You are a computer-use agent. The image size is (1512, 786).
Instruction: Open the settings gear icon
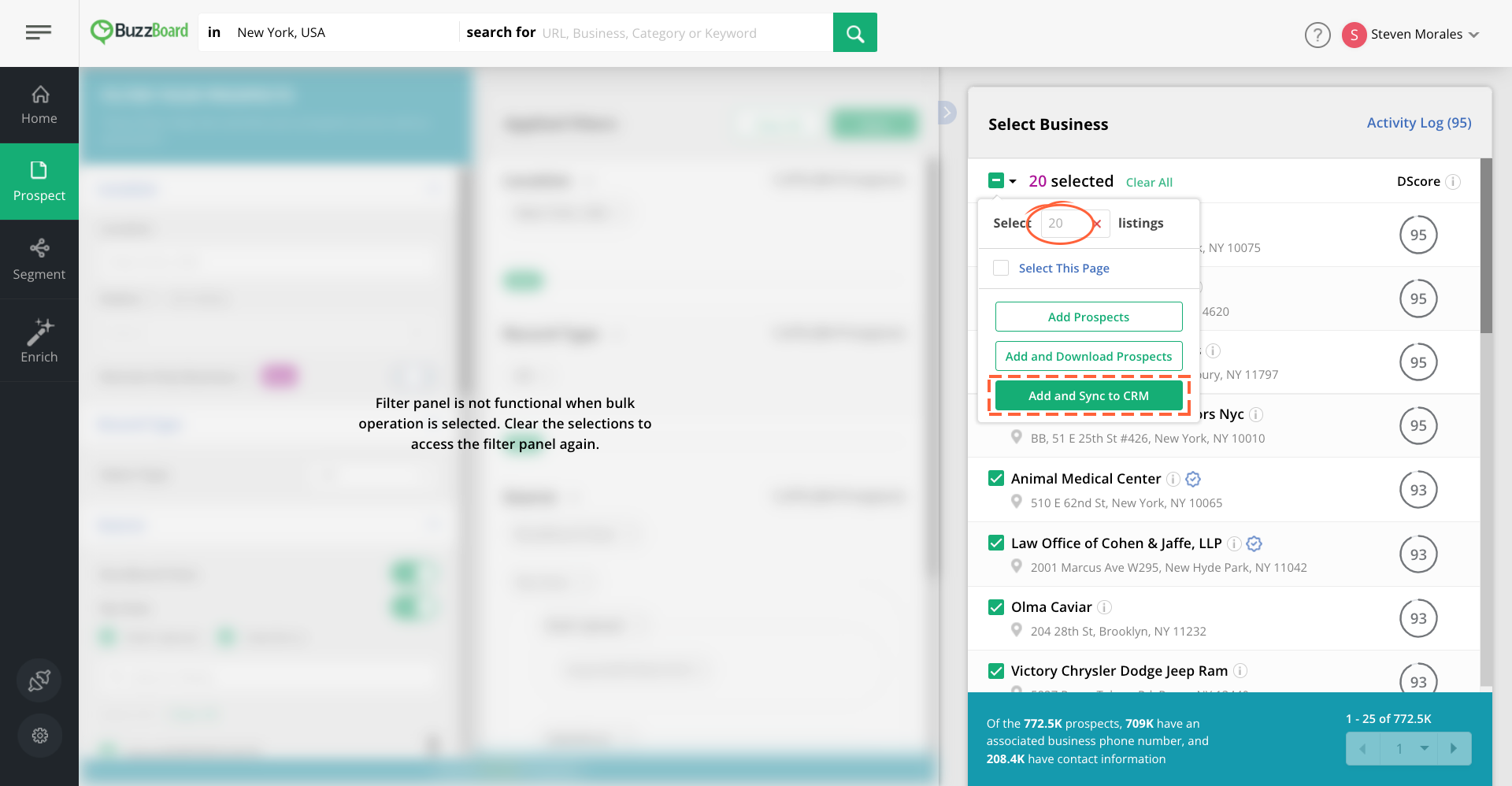39,736
